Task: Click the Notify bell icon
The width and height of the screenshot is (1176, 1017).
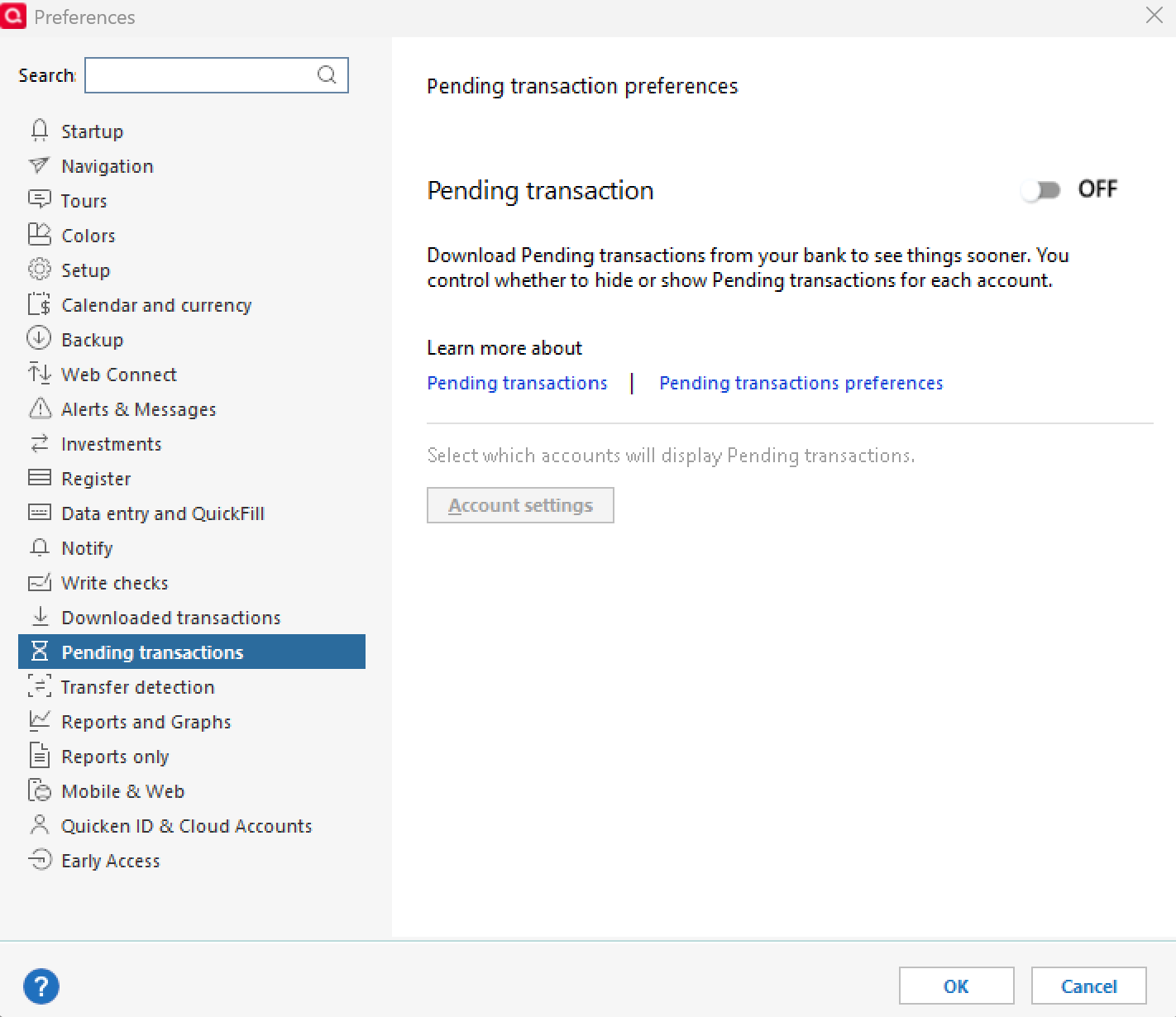Action: coord(39,547)
